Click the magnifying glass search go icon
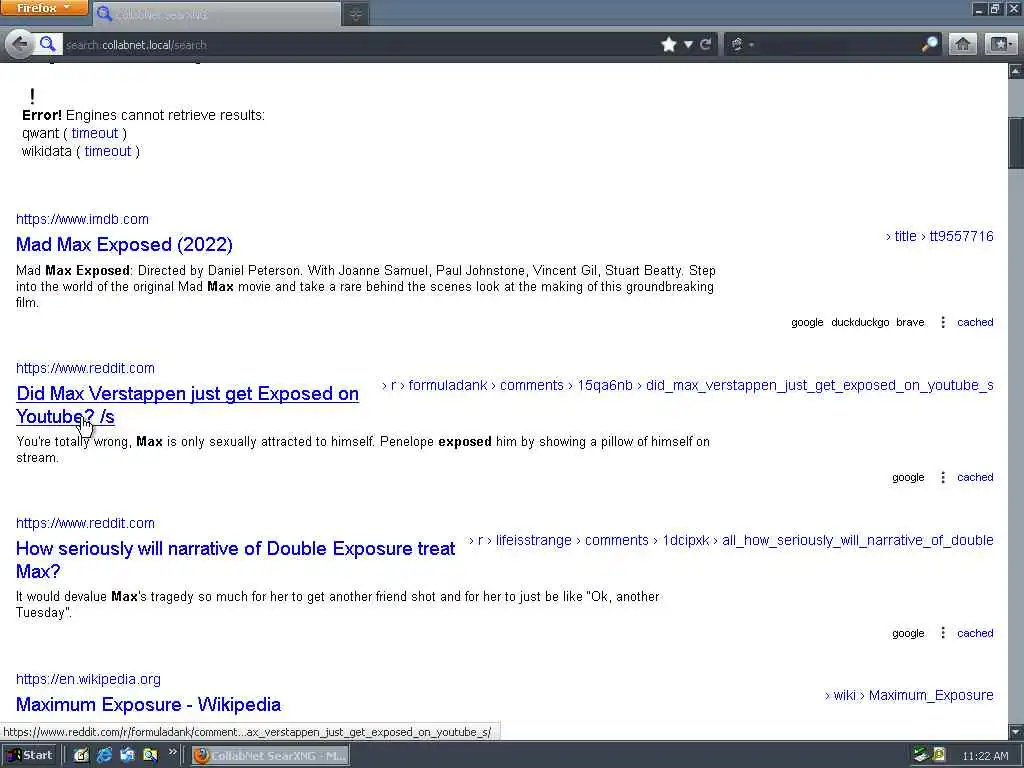Image resolution: width=1024 pixels, height=768 pixels. [929, 44]
